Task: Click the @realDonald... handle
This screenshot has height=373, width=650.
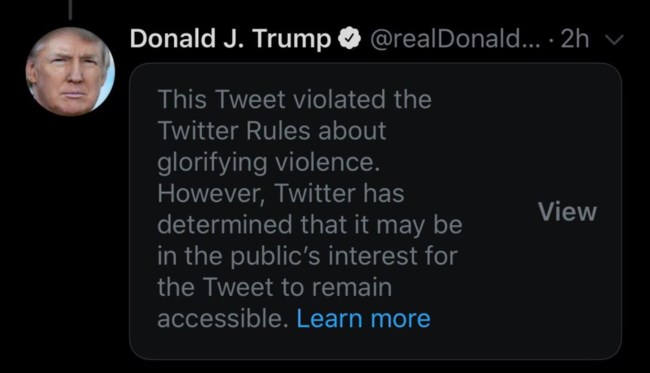Action: pos(455,39)
